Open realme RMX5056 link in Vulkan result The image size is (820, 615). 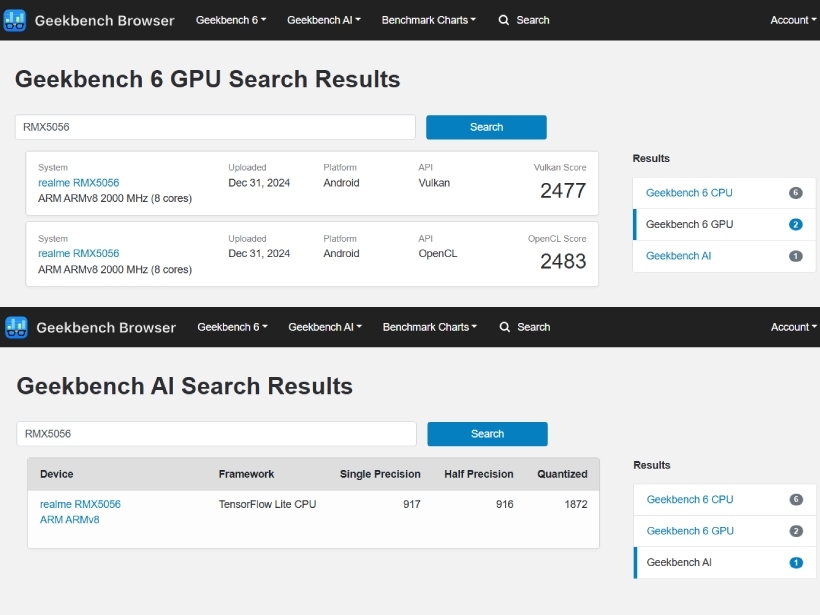click(x=78, y=183)
